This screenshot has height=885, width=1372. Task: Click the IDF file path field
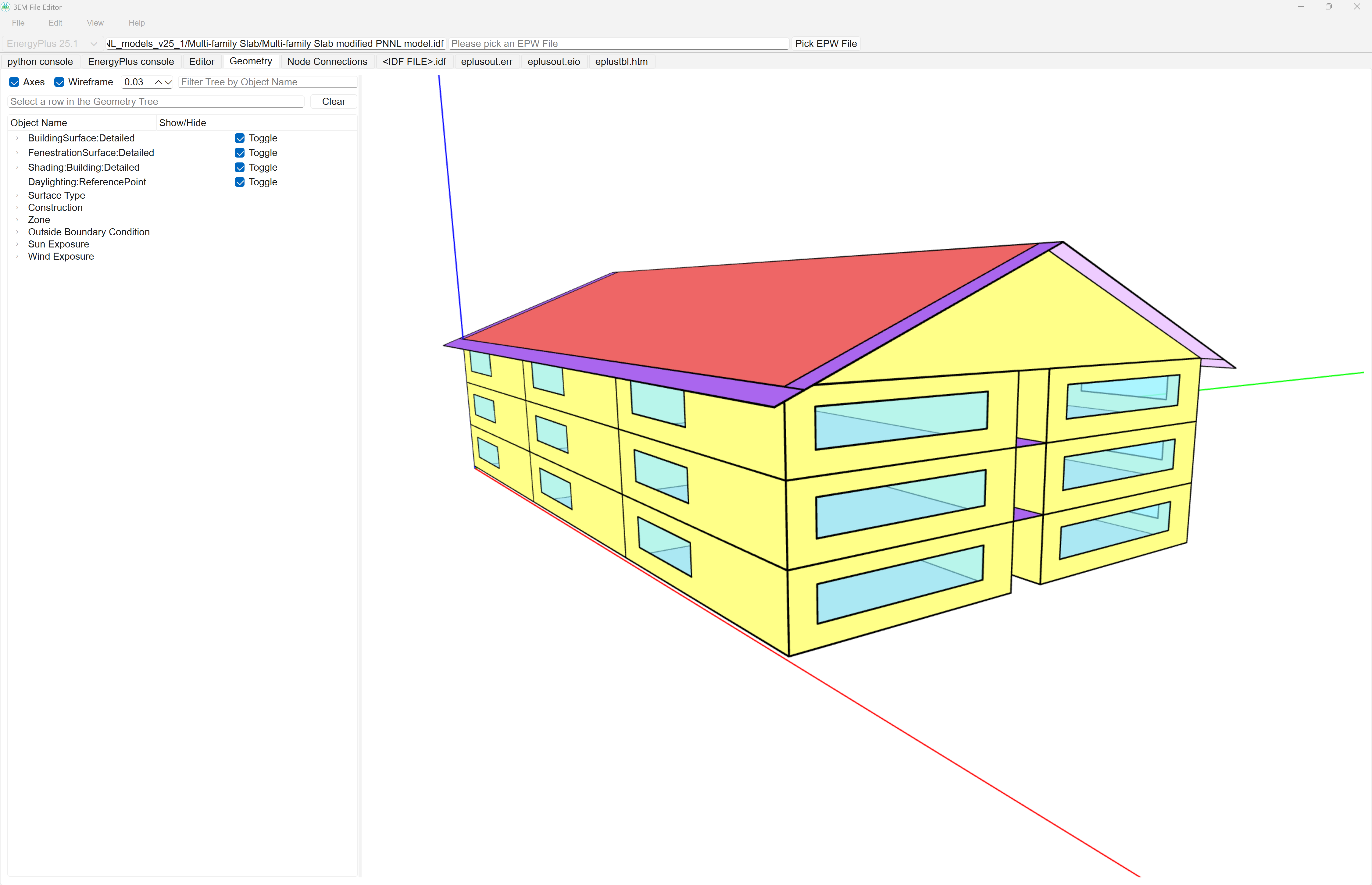(276, 44)
